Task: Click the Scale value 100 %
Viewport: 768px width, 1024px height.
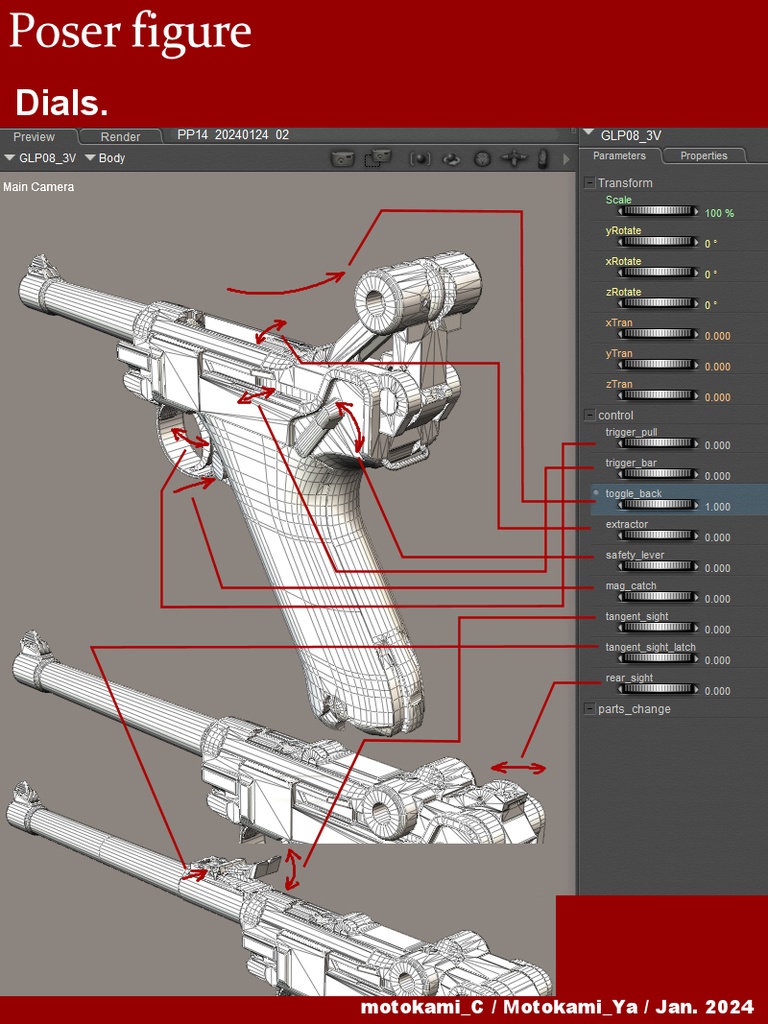Action: (x=719, y=213)
